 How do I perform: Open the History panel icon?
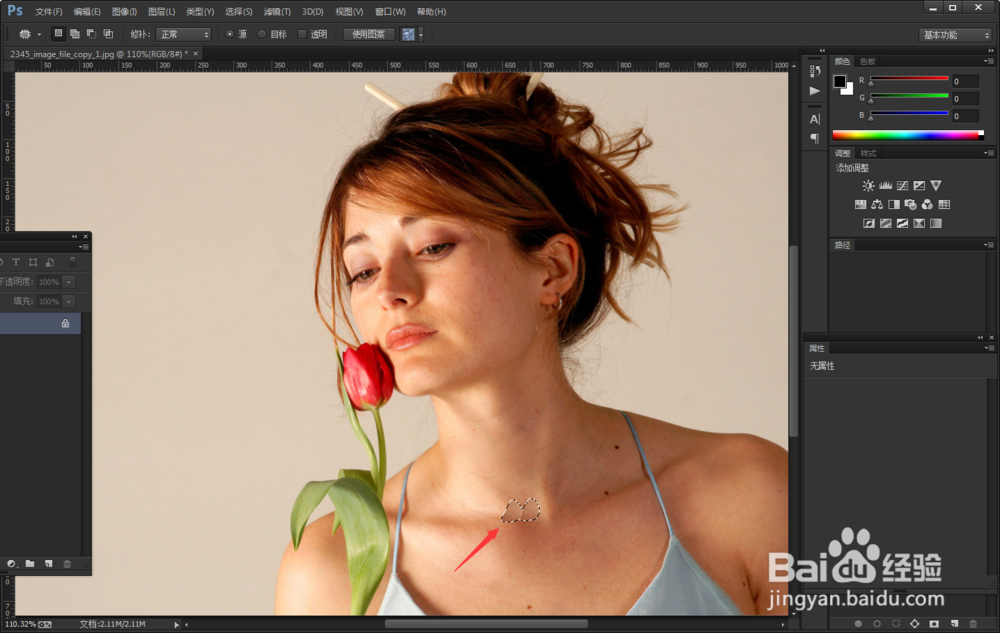click(x=814, y=71)
